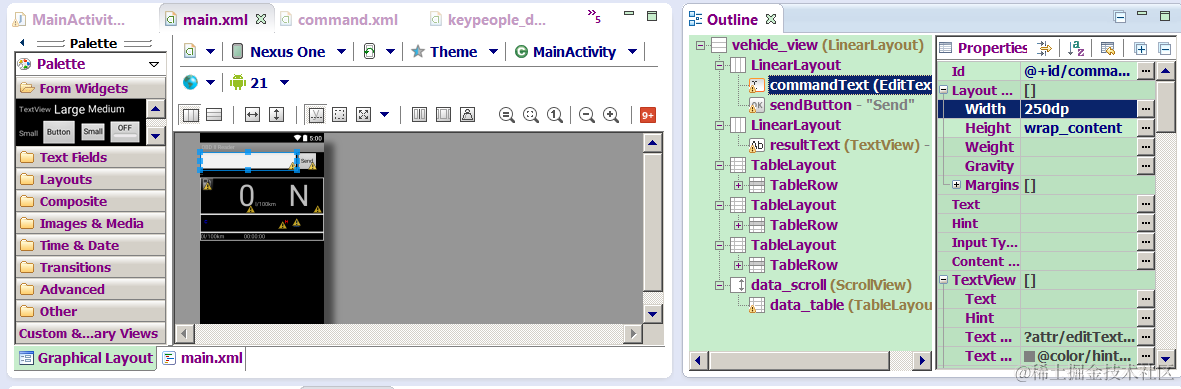Zoom in the layout canvas
1181x389 pixels.
point(611,115)
